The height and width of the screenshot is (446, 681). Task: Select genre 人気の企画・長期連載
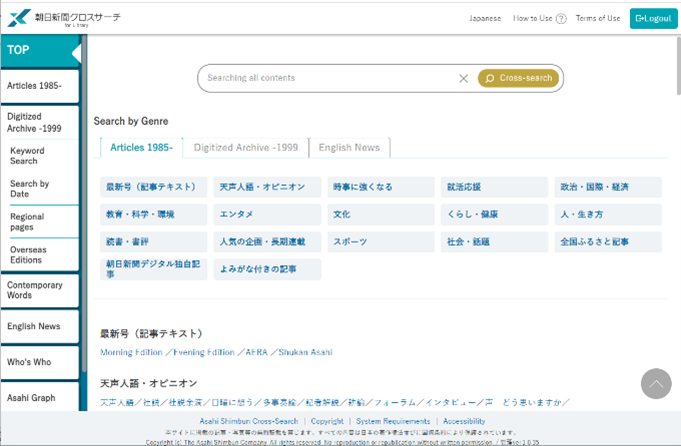pos(267,242)
